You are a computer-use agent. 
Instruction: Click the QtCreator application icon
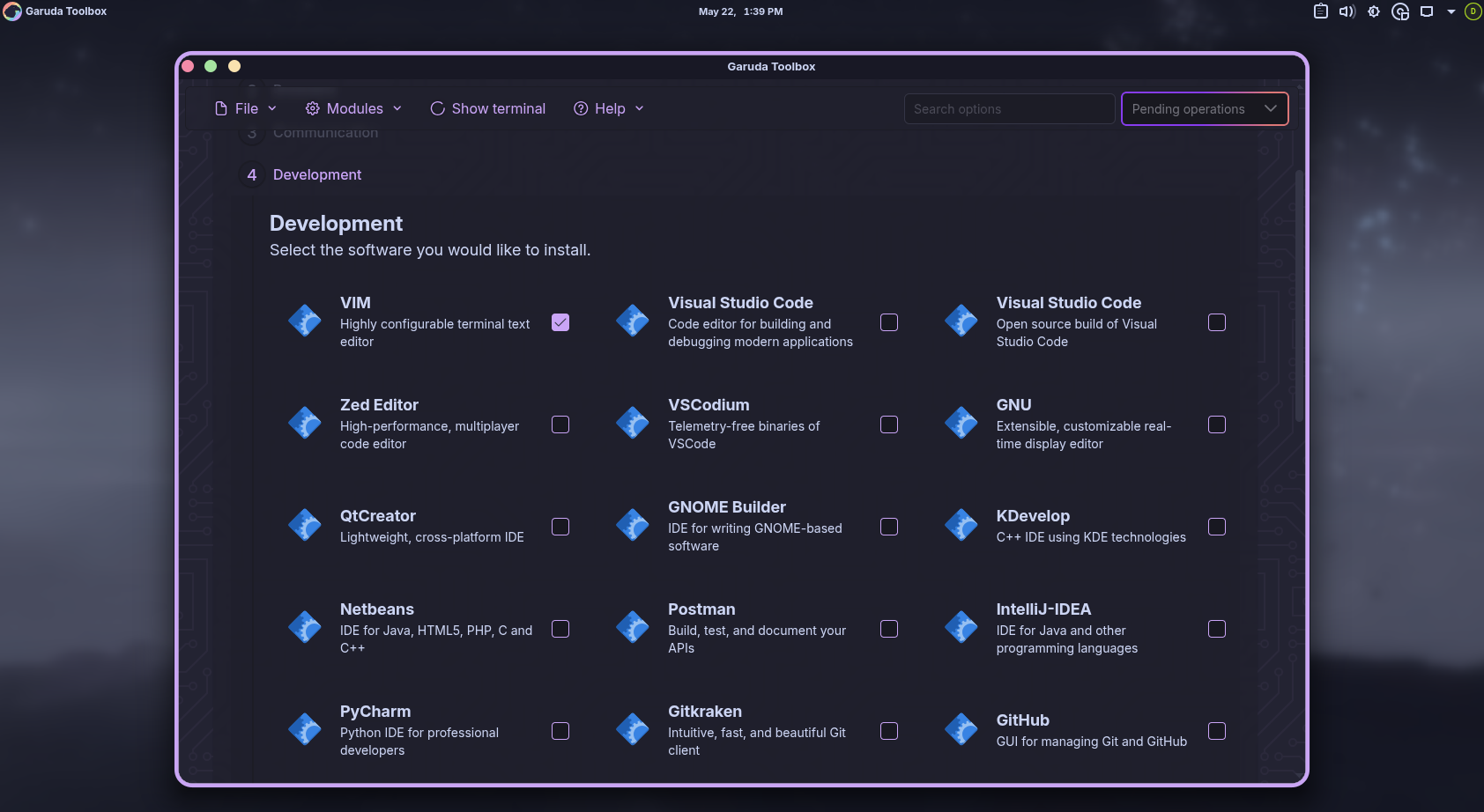[x=305, y=525]
